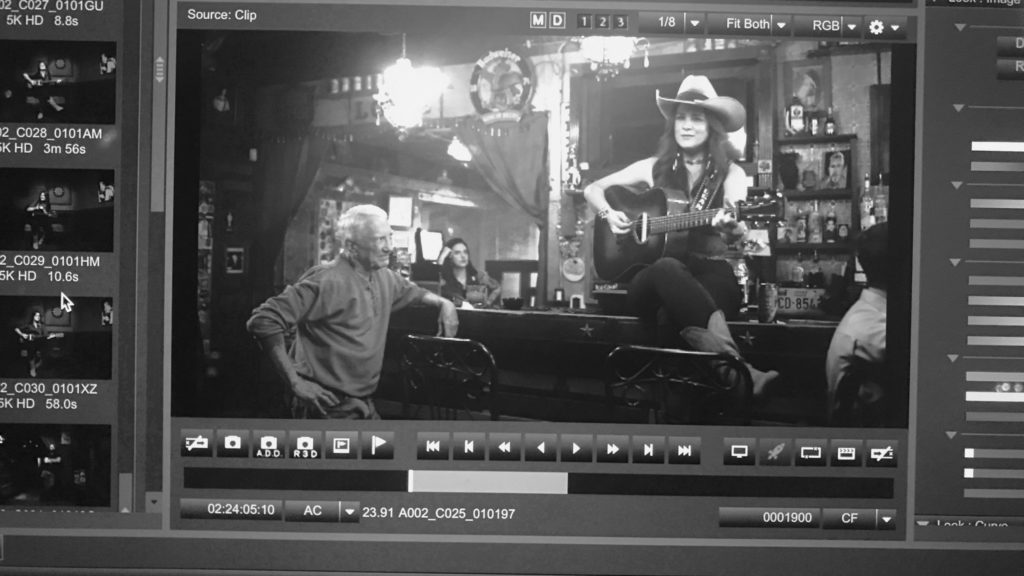Click the clip browser vertical scrollbar grip
1024x576 pixels.
[159, 69]
